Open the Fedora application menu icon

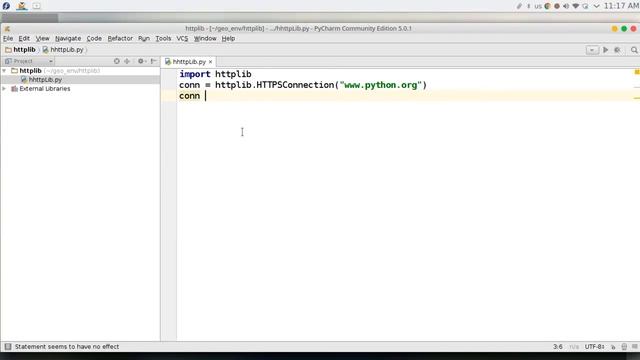[6, 6]
